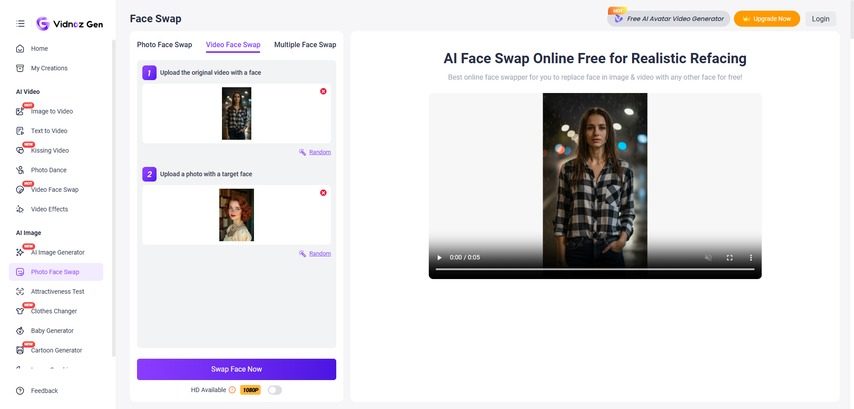854x409 pixels.
Task: Click the Random link under target face
Action: [x=320, y=253]
